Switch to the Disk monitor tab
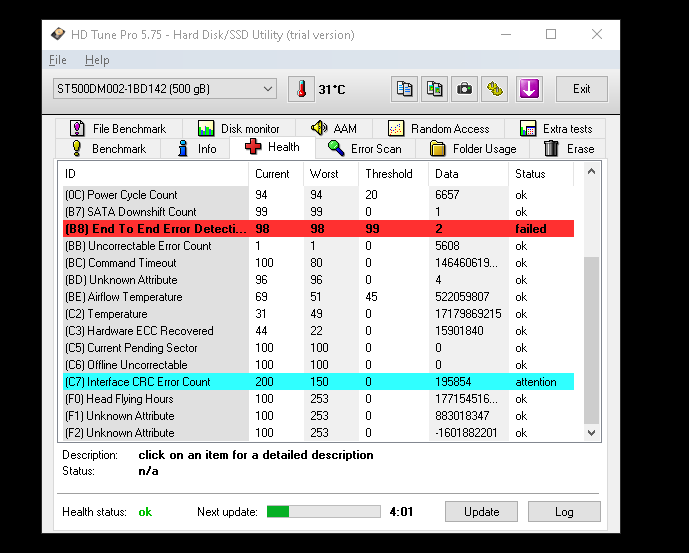 tap(239, 128)
